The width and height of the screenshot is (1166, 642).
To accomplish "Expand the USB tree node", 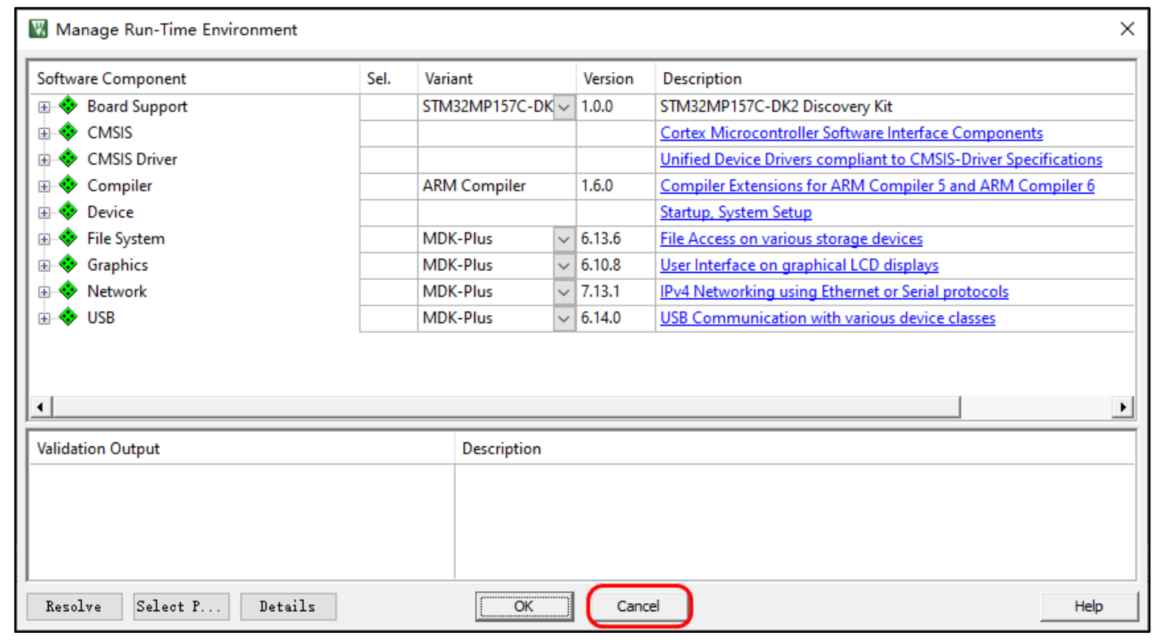I will click(x=44, y=318).
